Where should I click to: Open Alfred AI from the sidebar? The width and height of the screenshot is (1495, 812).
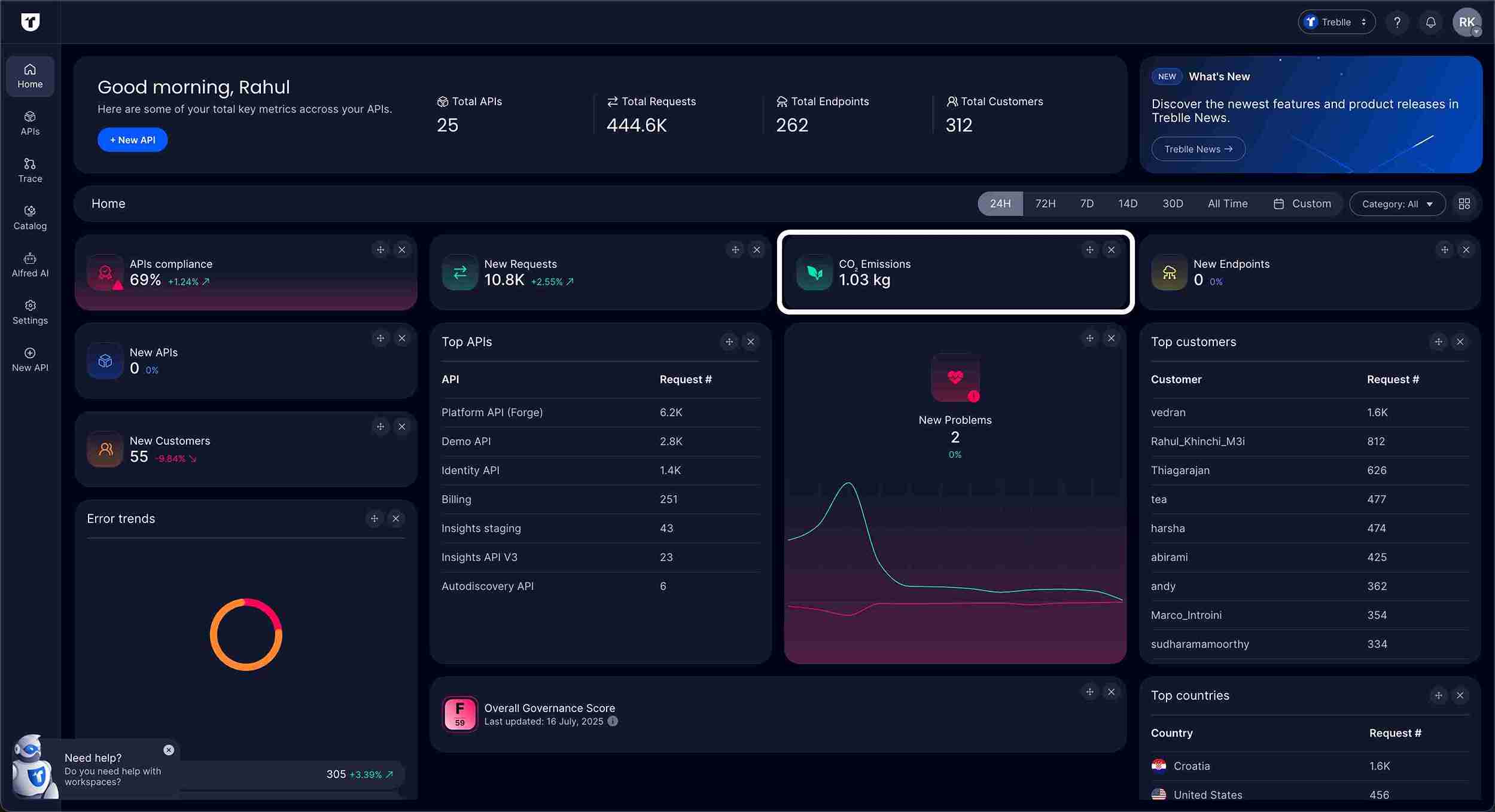30,264
